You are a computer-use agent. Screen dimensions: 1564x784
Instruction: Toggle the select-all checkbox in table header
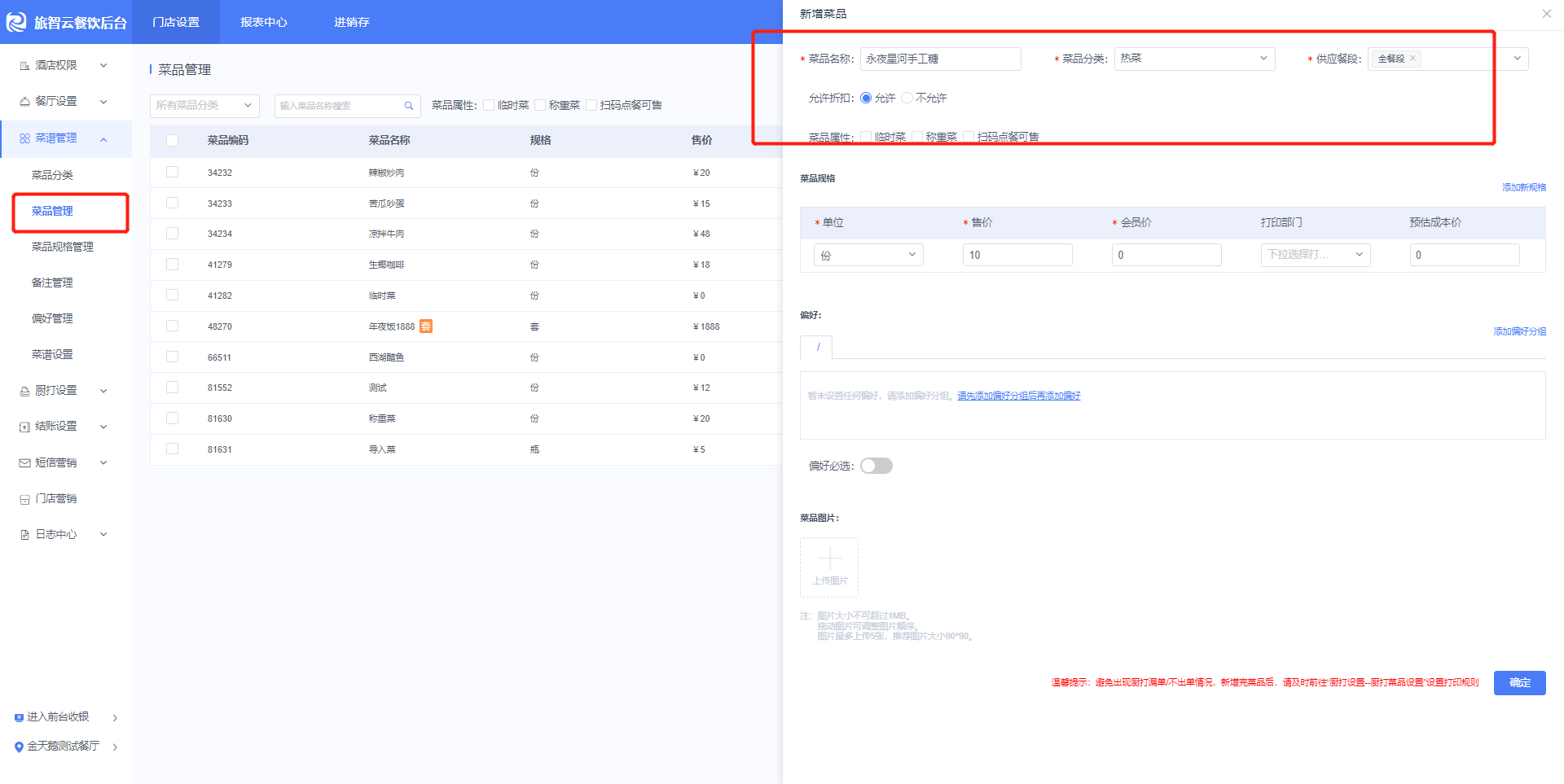point(172,140)
